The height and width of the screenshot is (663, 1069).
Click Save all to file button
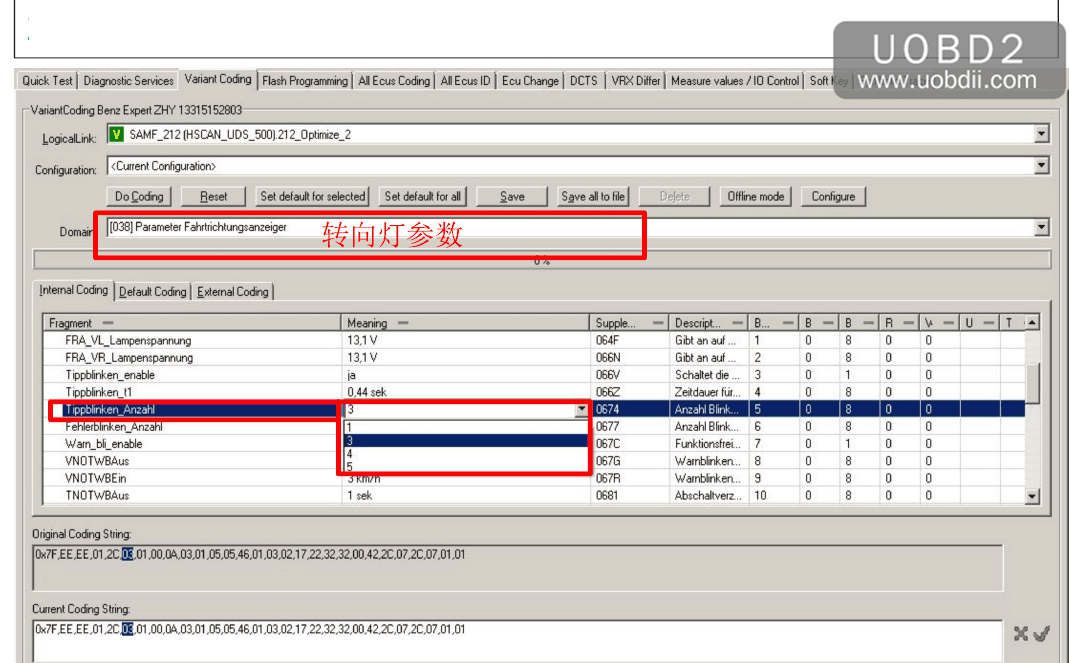click(592, 196)
